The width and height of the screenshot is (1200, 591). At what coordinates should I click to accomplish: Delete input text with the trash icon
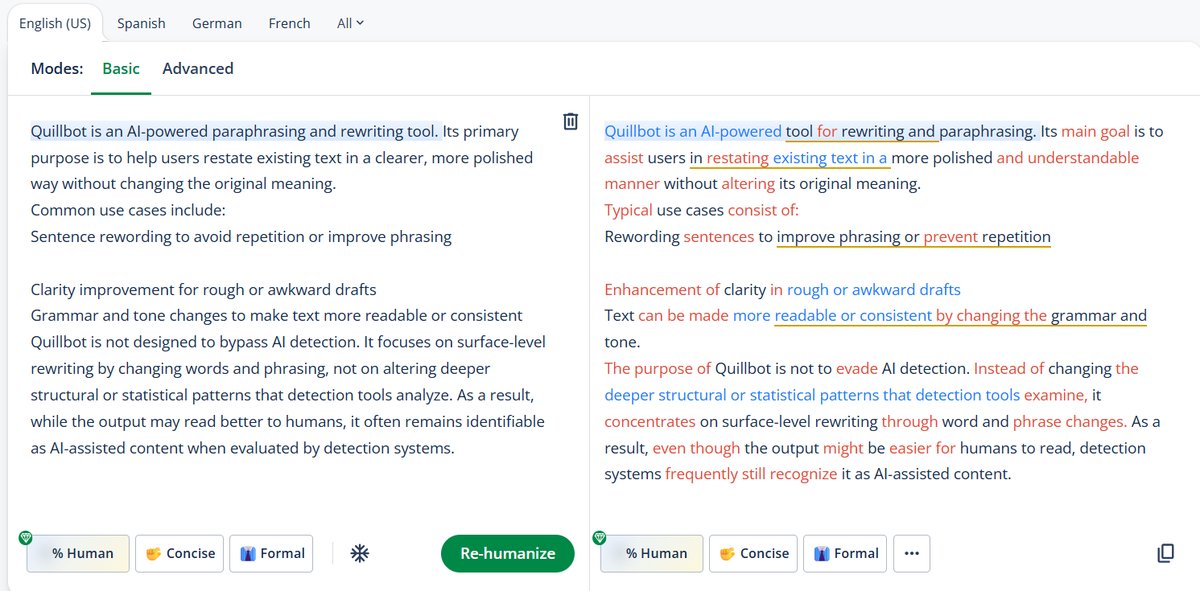(x=570, y=122)
